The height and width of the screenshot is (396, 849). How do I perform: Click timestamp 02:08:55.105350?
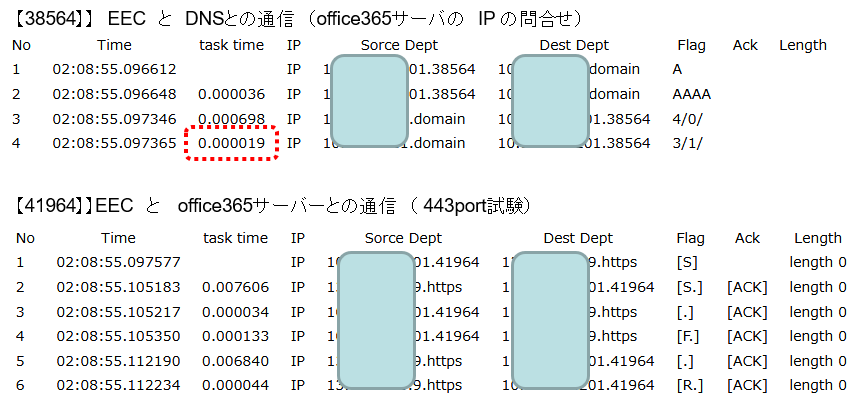(119, 336)
